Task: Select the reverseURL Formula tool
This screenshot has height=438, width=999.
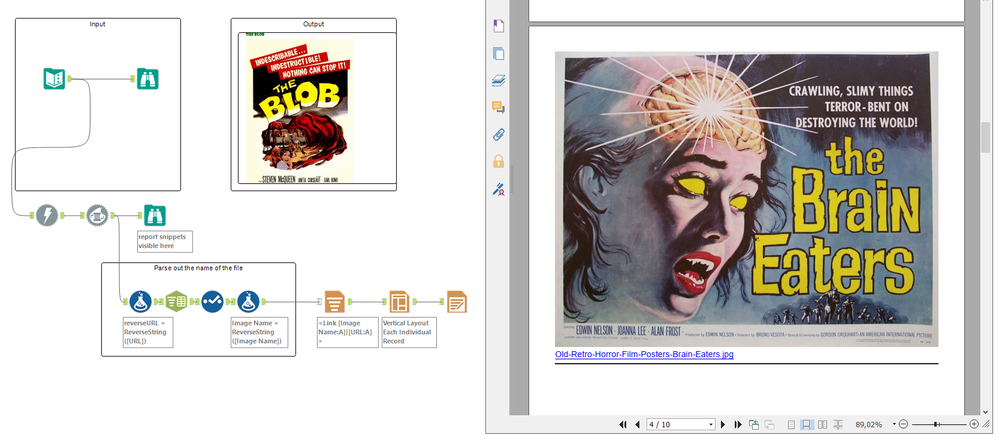Action: pos(140,301)
